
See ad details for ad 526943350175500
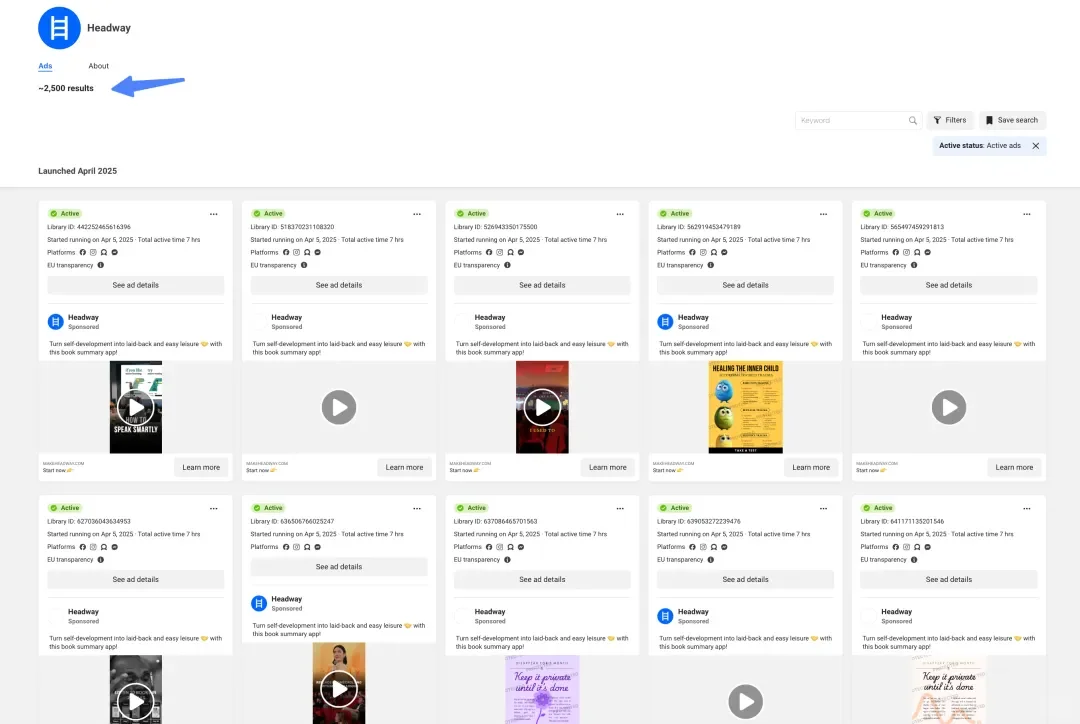[542, 285]
